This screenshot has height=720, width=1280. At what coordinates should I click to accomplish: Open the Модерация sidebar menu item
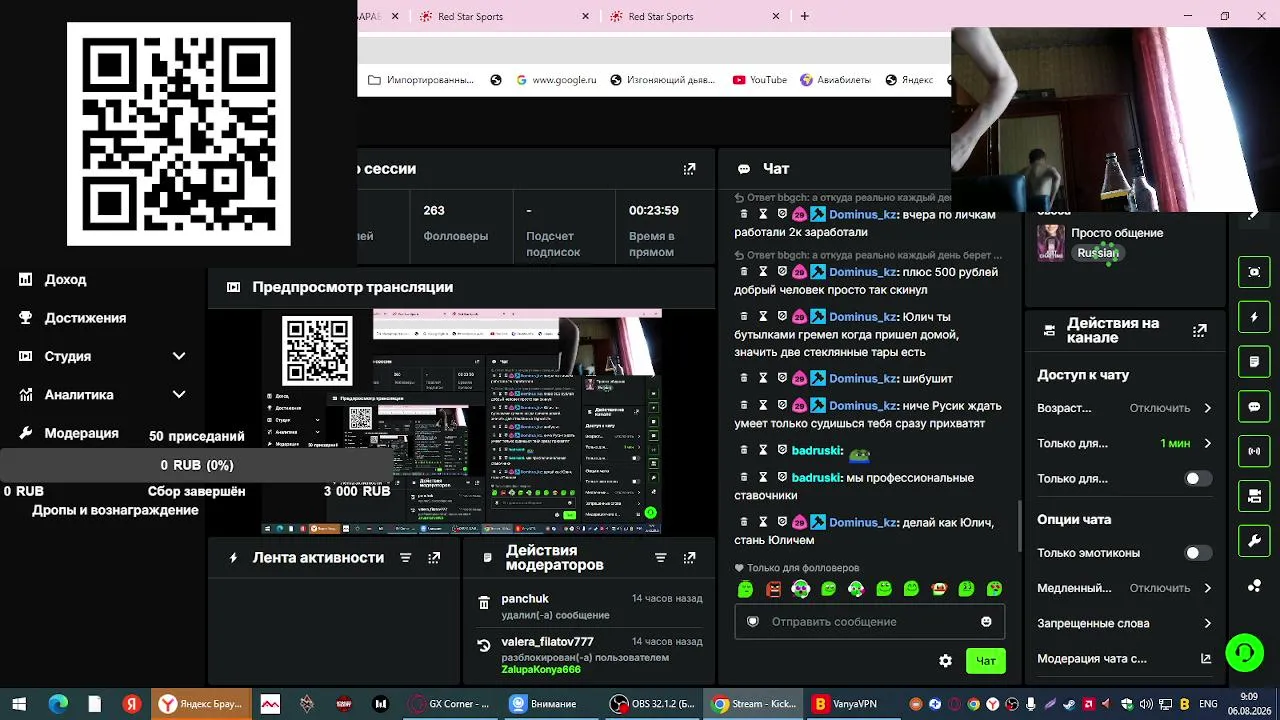[x=81, y=433]
